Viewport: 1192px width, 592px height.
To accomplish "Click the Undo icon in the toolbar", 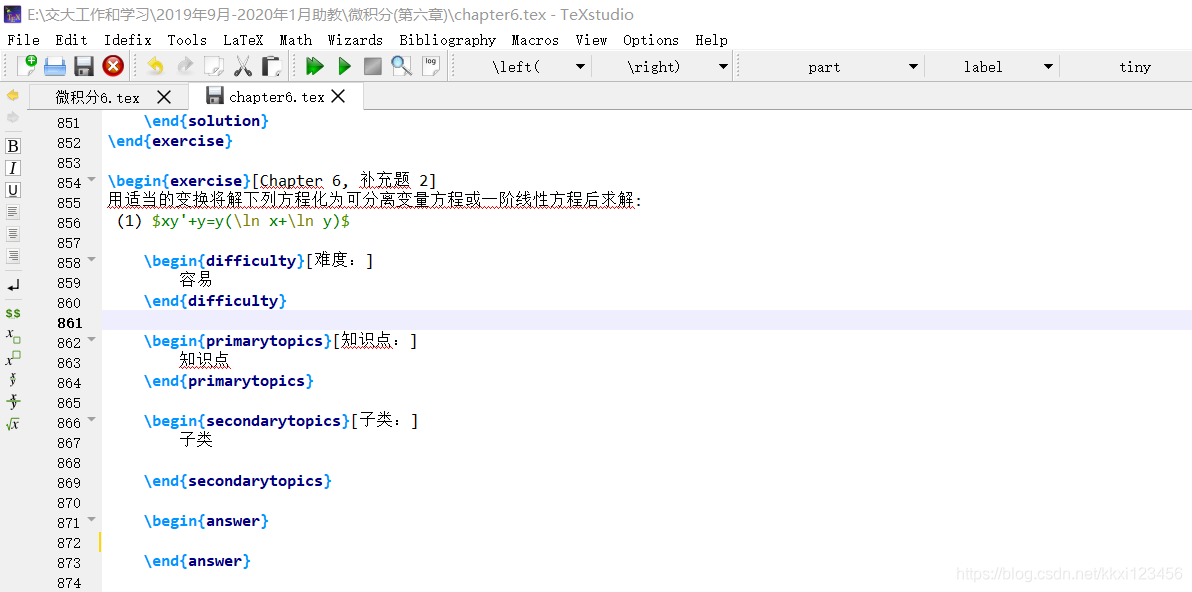I will [x=156, y=66].
